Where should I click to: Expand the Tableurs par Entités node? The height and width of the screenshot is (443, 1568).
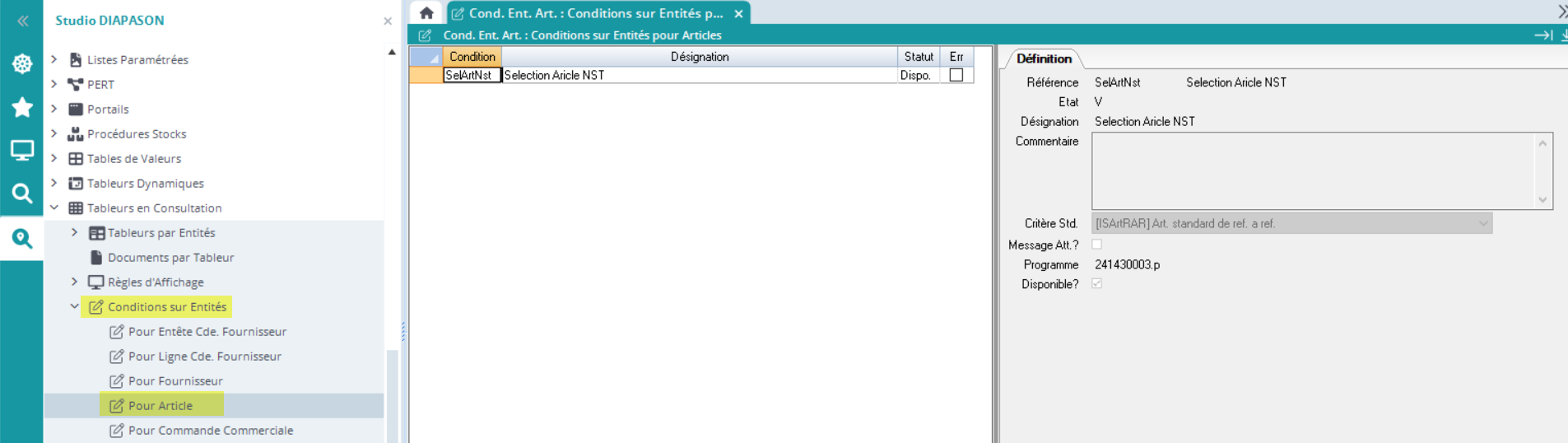pyautogui.click(x=74, y=233)
